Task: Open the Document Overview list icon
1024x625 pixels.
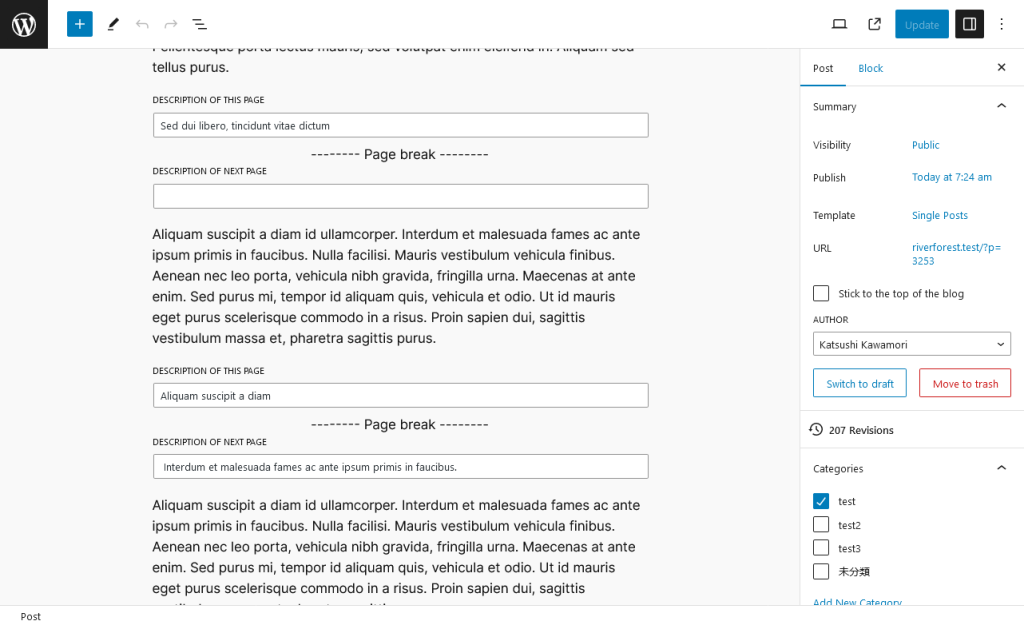Action: click(200, 24)
